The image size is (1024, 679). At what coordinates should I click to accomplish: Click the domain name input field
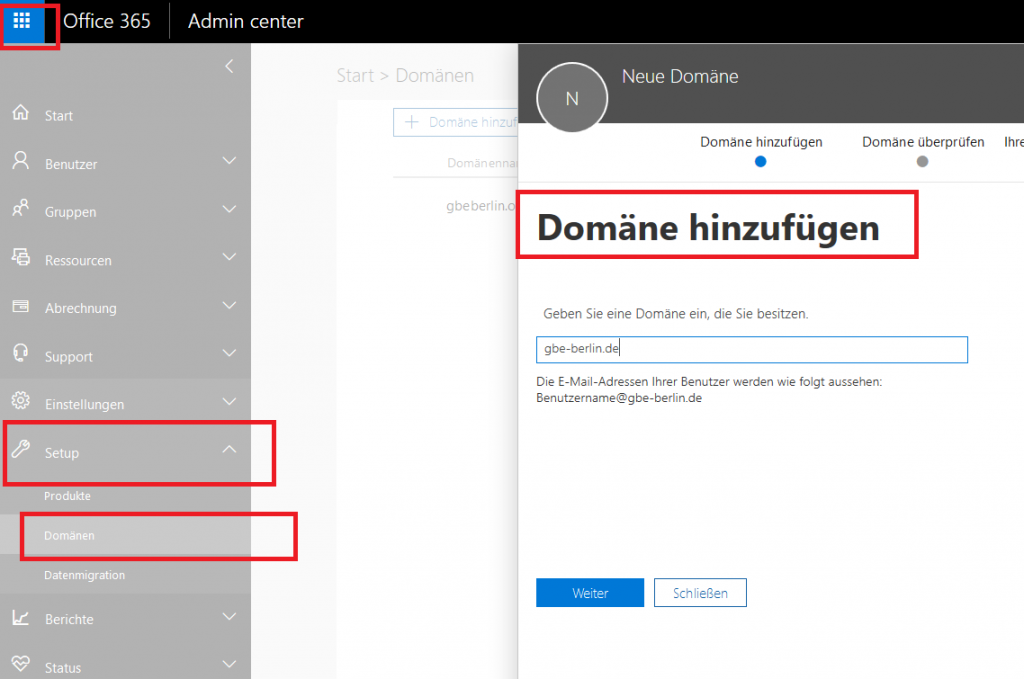coord(750,349)
